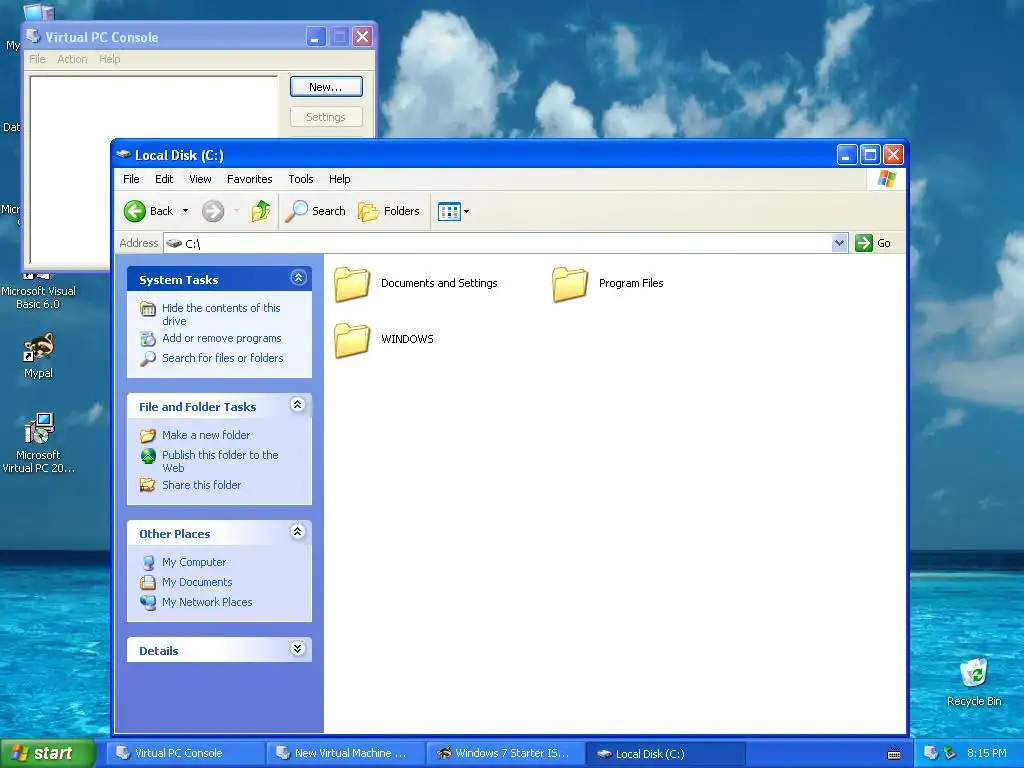The height and width of the screenshot is (768, 1024).
Task: Collapse the Other Places panel
Action: [298, 532]
